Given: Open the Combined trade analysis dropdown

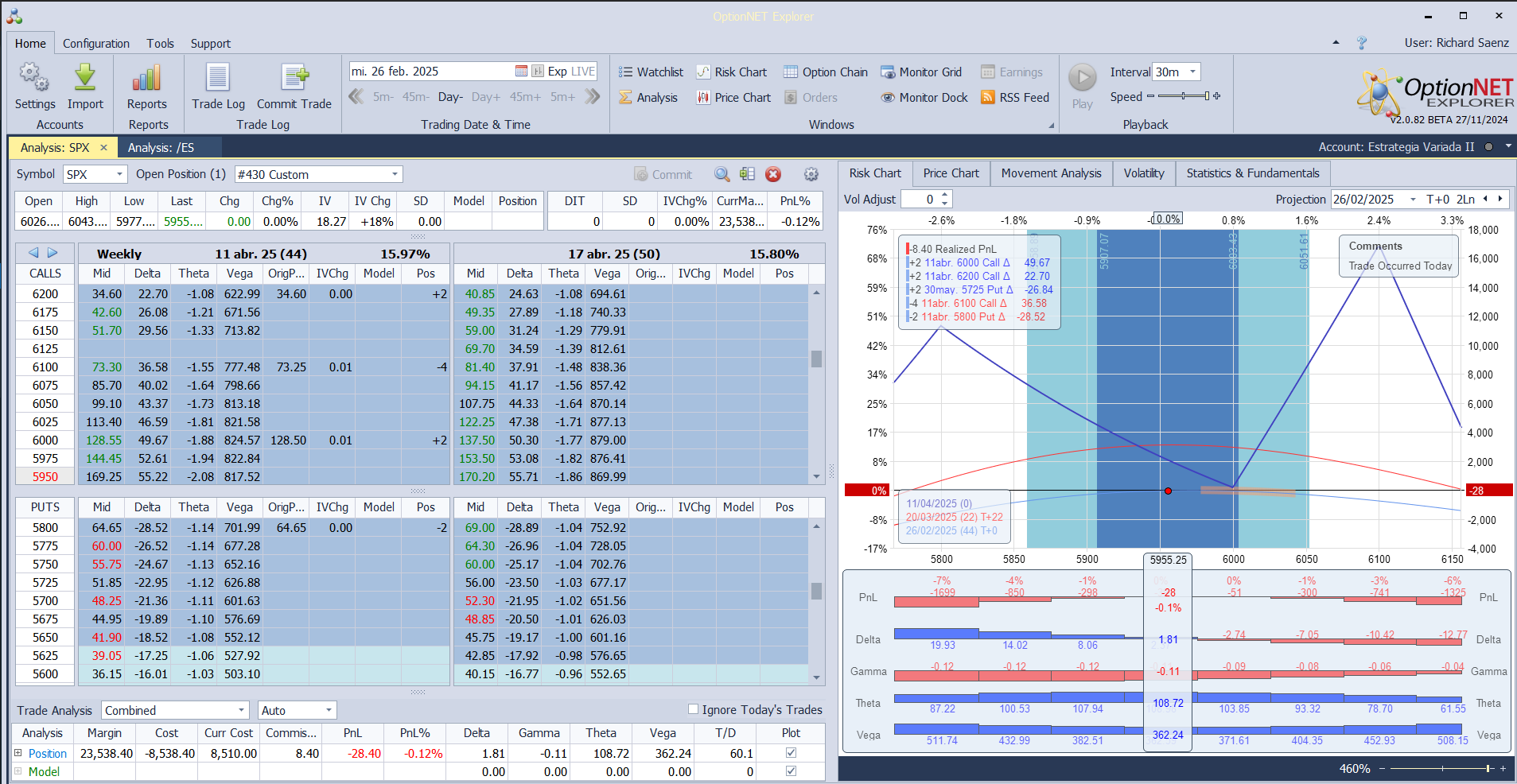Looking at the screenshot, I should [x=241, y=710].
